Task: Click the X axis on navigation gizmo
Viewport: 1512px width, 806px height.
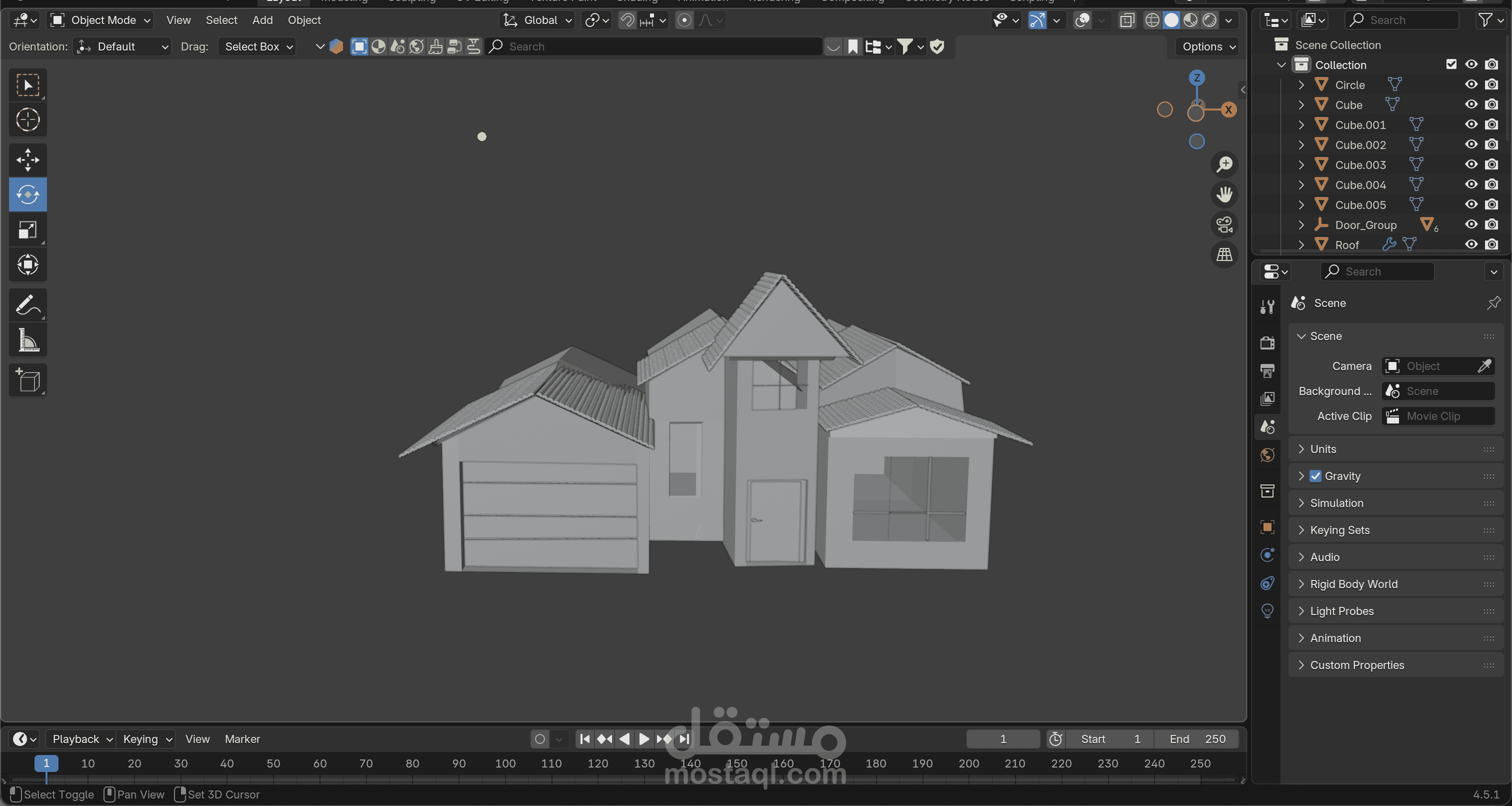Action: click(1228, 110)
